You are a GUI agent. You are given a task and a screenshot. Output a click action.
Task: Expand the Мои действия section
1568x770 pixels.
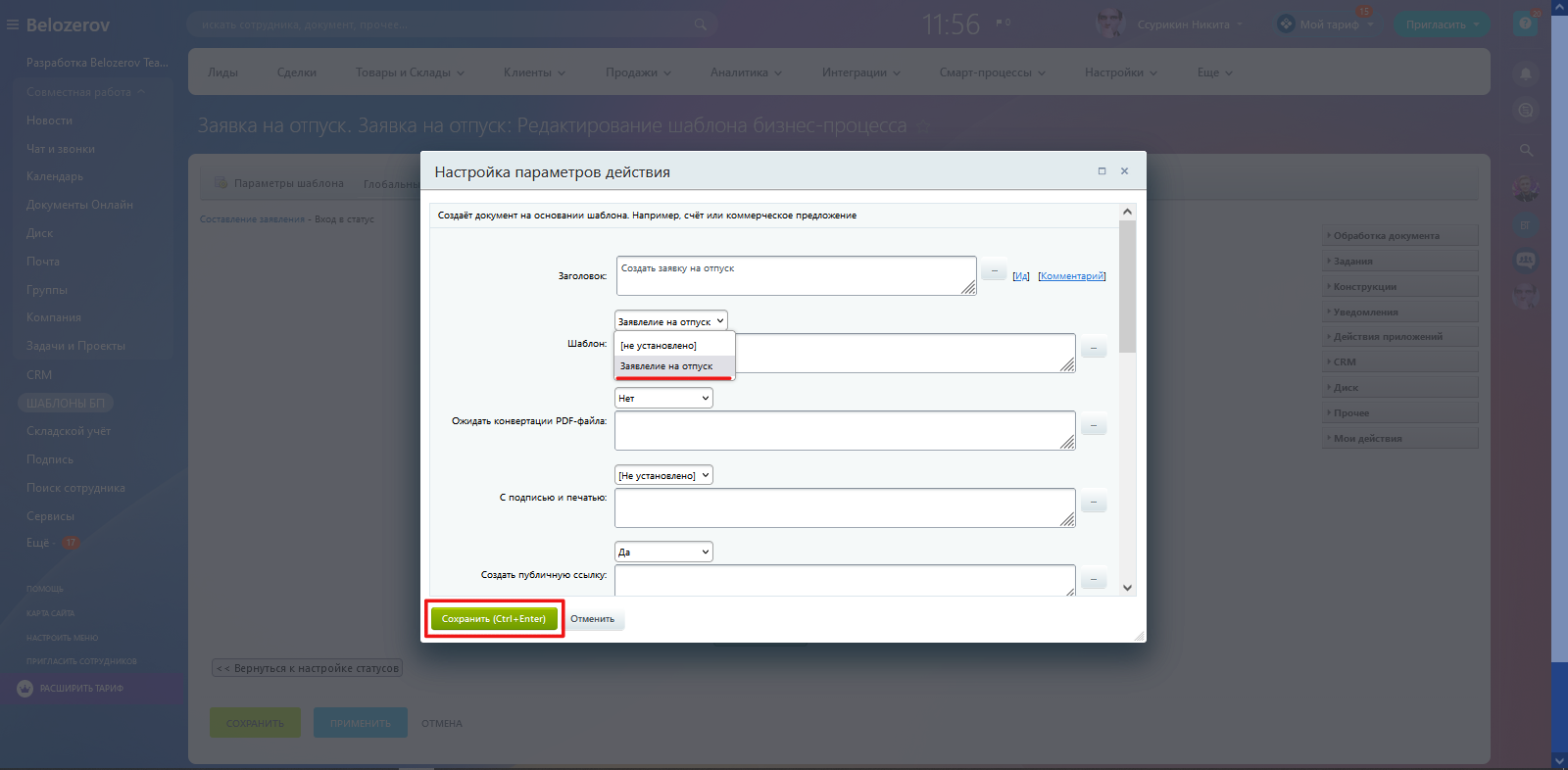click(1400, 438)
